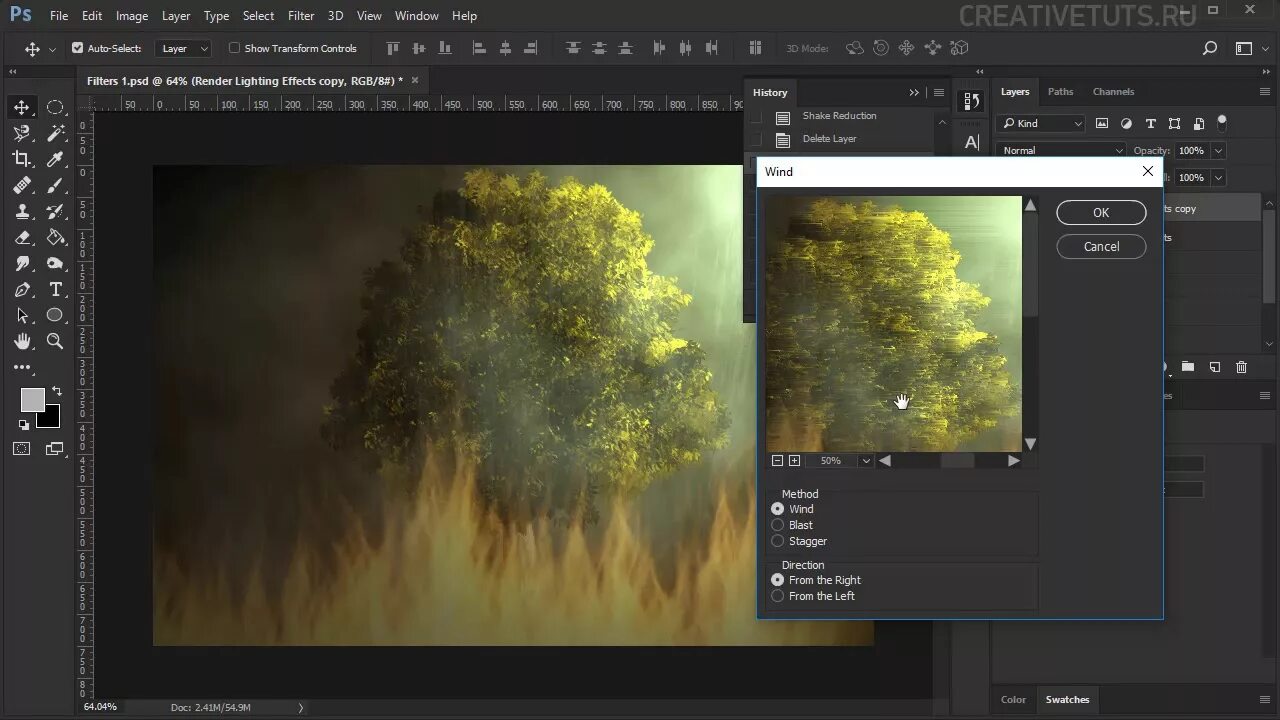
Task: Toggle Show Transform Controls
Action: [x=235, y=48]
